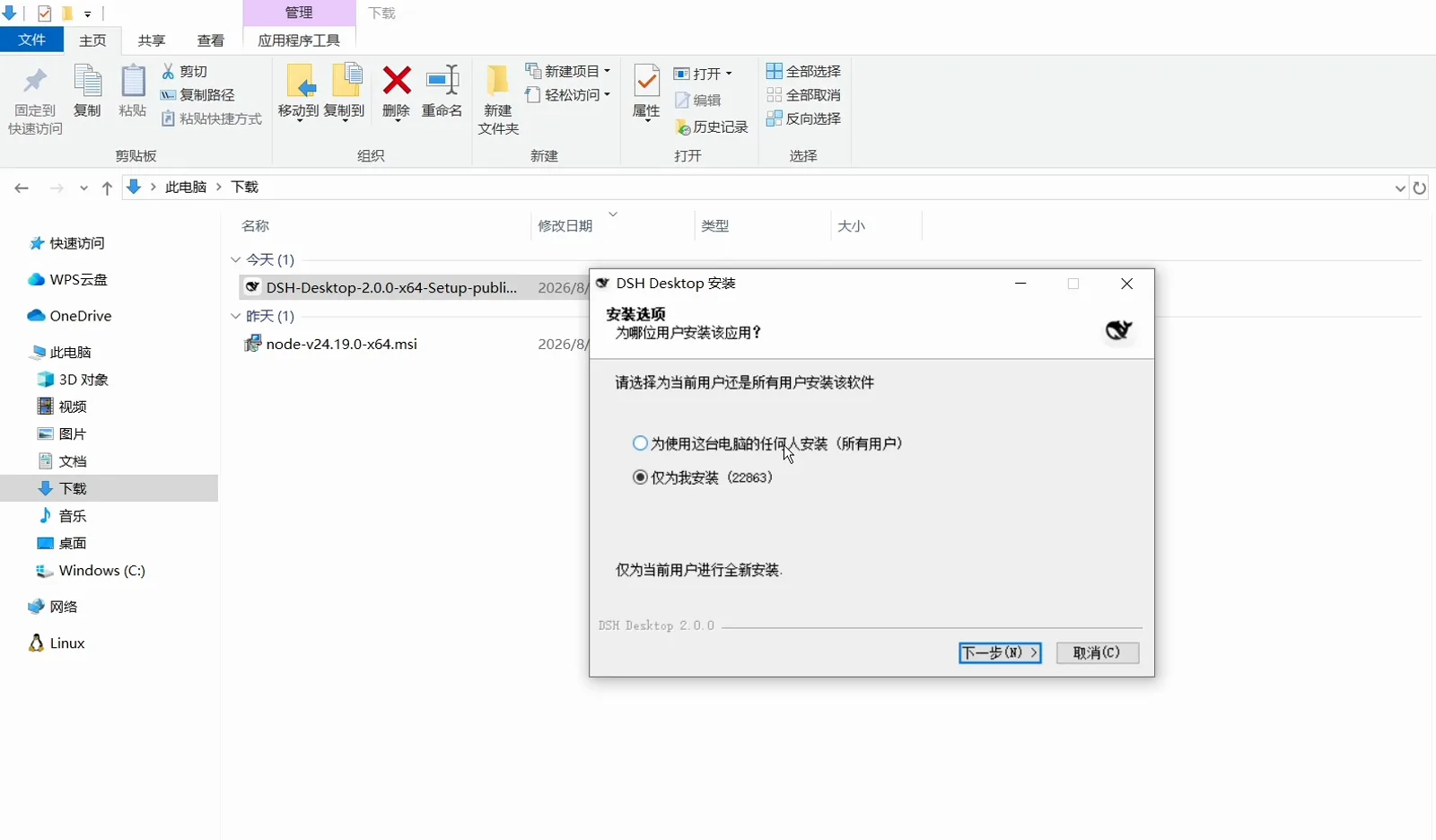Expand the Easy access (轻松访问) dropdown
Screen dimensions: 1436x840
click(x=608, y=94)
